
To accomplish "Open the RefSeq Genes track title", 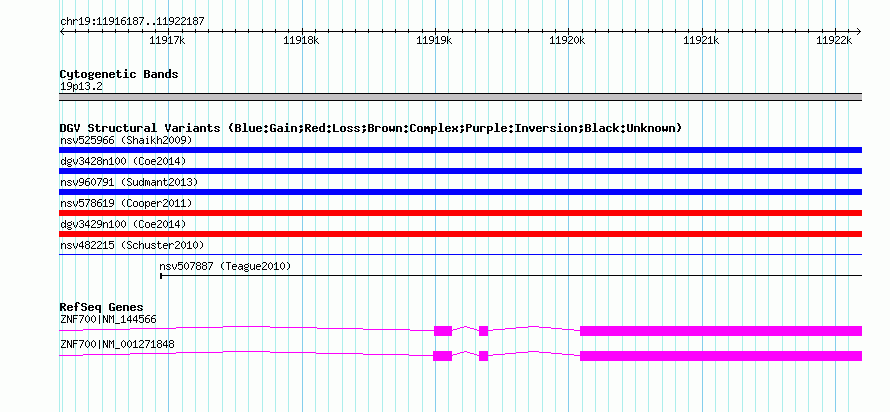I will (x=102, y=308).
